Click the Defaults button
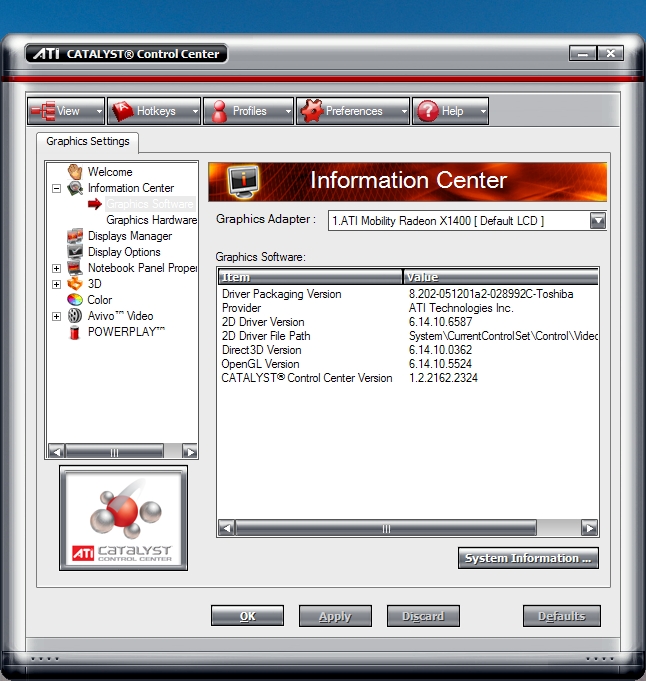Viewport: 646px width, 681px height. tap(562, 616)
